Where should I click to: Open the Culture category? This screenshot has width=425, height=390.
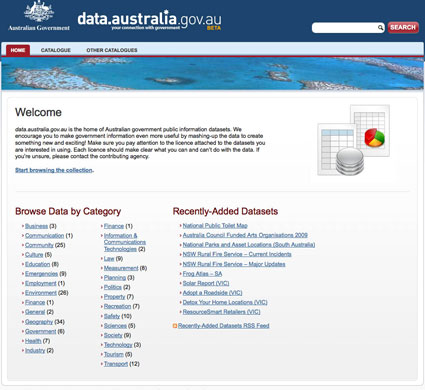pos(34,255)
